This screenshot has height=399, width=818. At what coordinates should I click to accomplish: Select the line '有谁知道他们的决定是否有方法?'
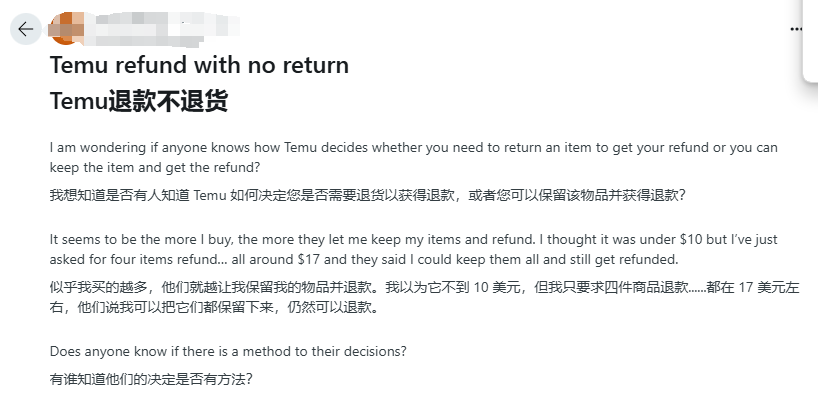tap(151, 379)
